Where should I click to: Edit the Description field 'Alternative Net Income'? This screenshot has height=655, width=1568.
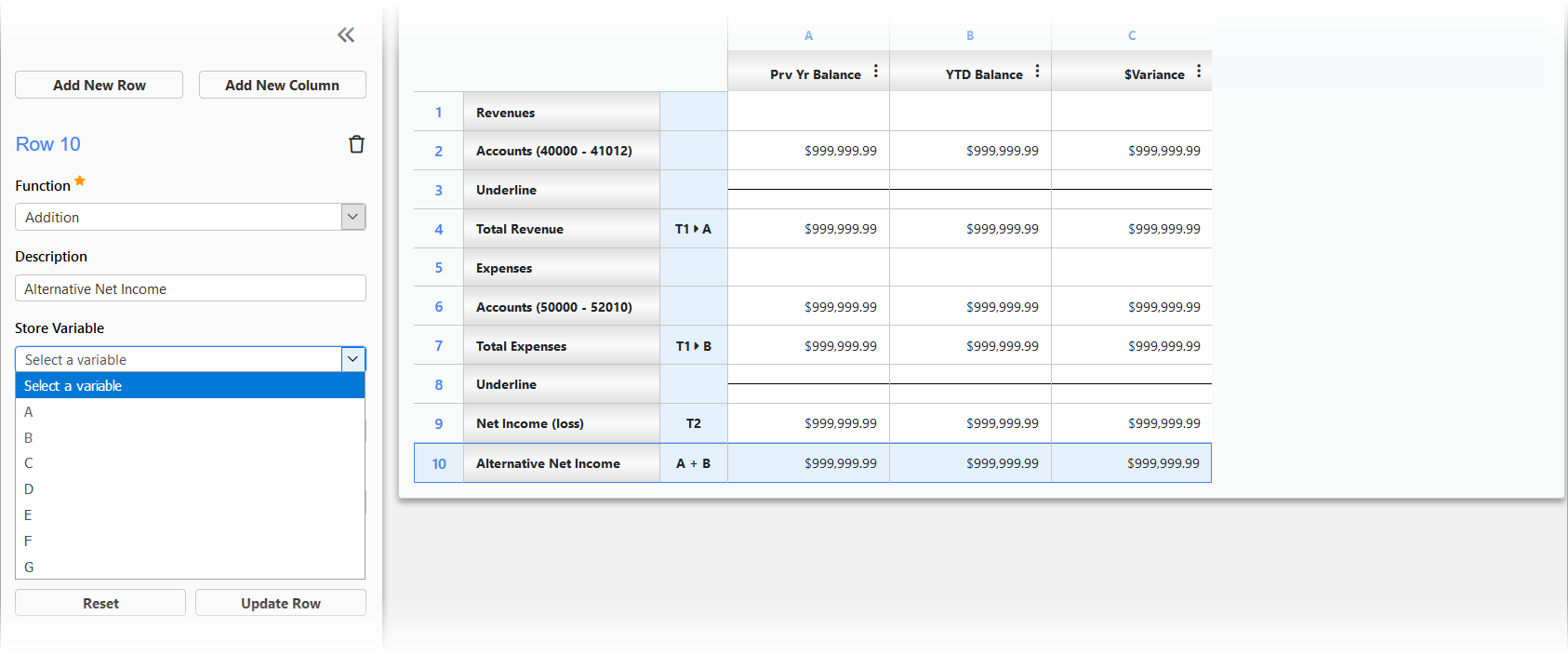191,288
